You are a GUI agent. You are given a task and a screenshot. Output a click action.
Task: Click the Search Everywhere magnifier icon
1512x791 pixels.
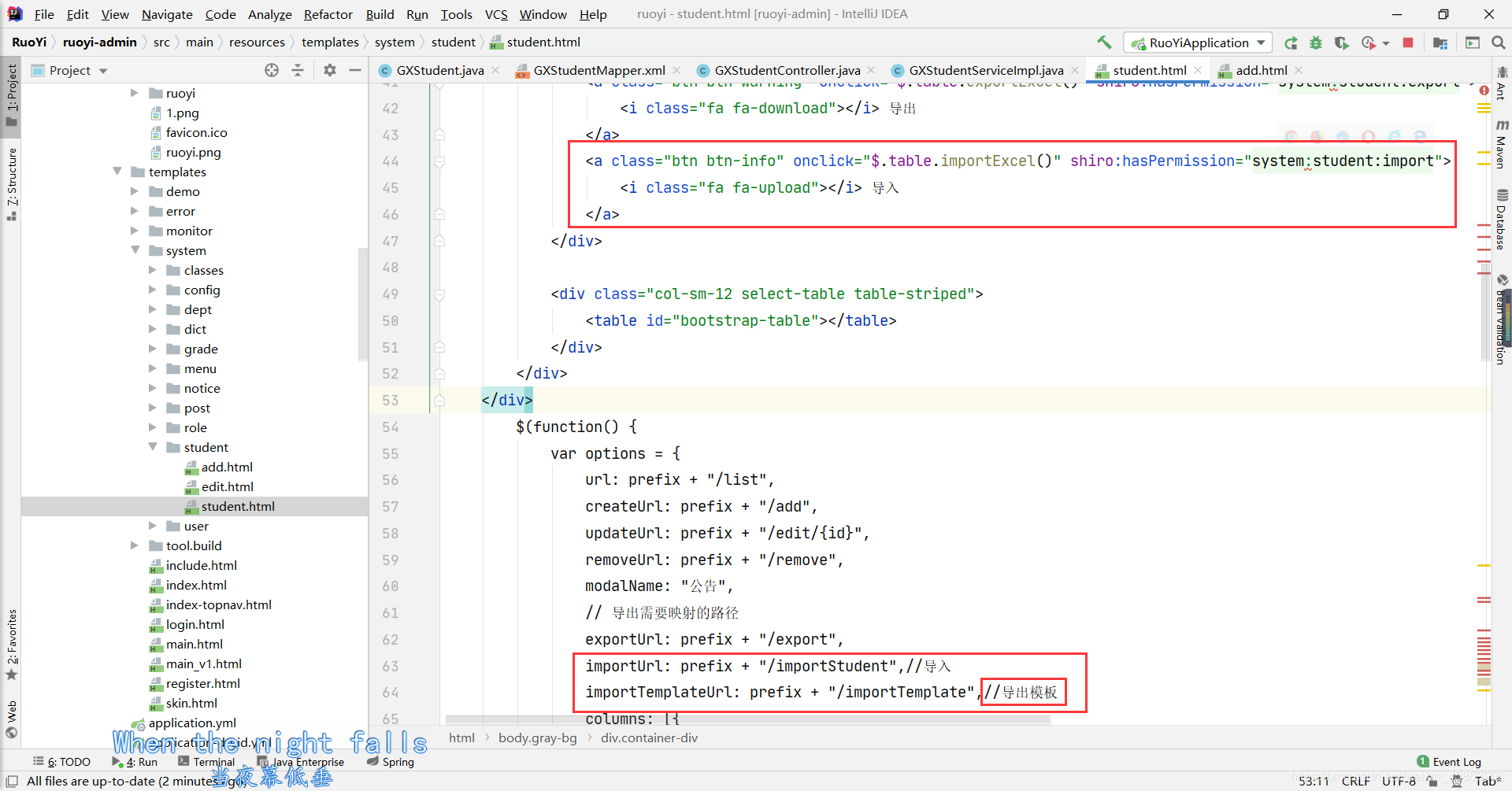[1499, 43]
